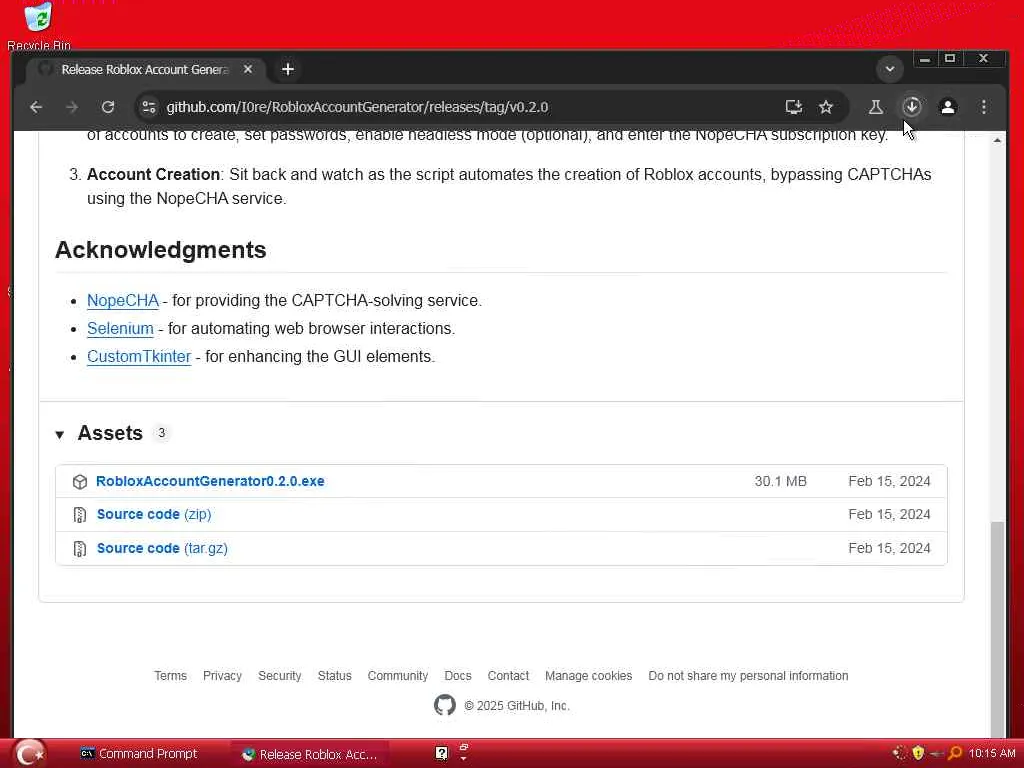Open the CustomTkinter link
The height and width of the screenshot is (768, 1024).
[139, 357]
